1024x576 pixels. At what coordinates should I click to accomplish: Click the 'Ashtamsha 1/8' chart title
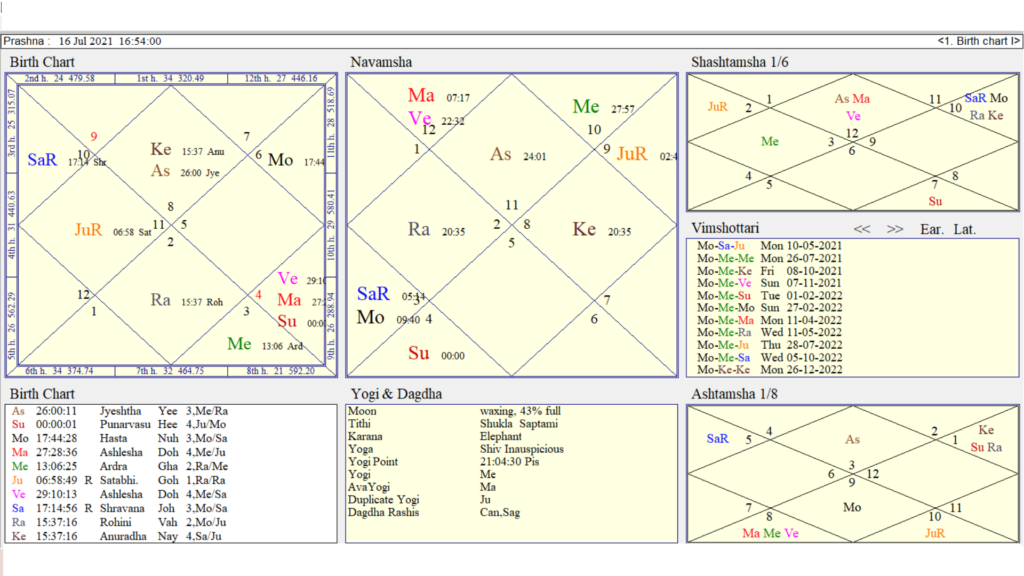(734, 394)
